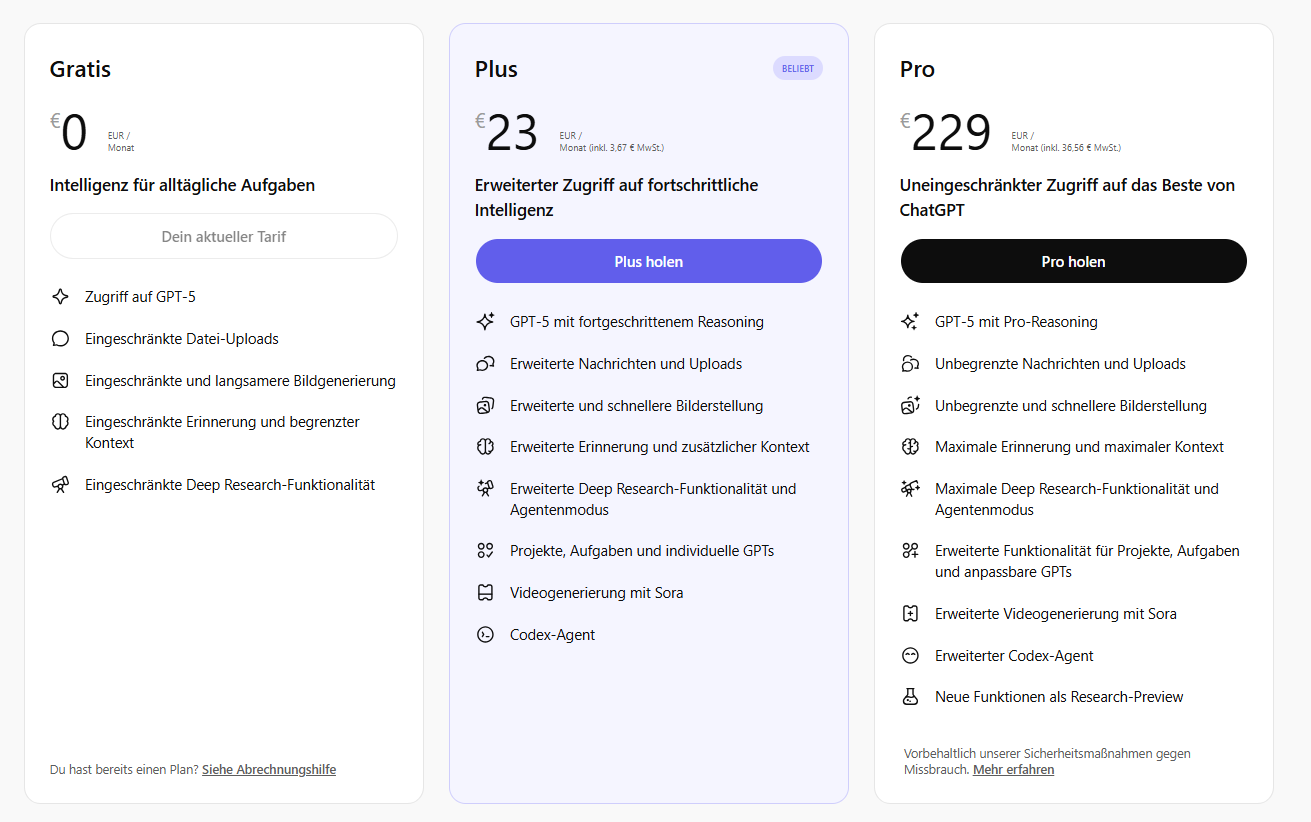Click the unlimited messages icon under Pro
Screen dimensions: 1311x822
click(911, 363)
